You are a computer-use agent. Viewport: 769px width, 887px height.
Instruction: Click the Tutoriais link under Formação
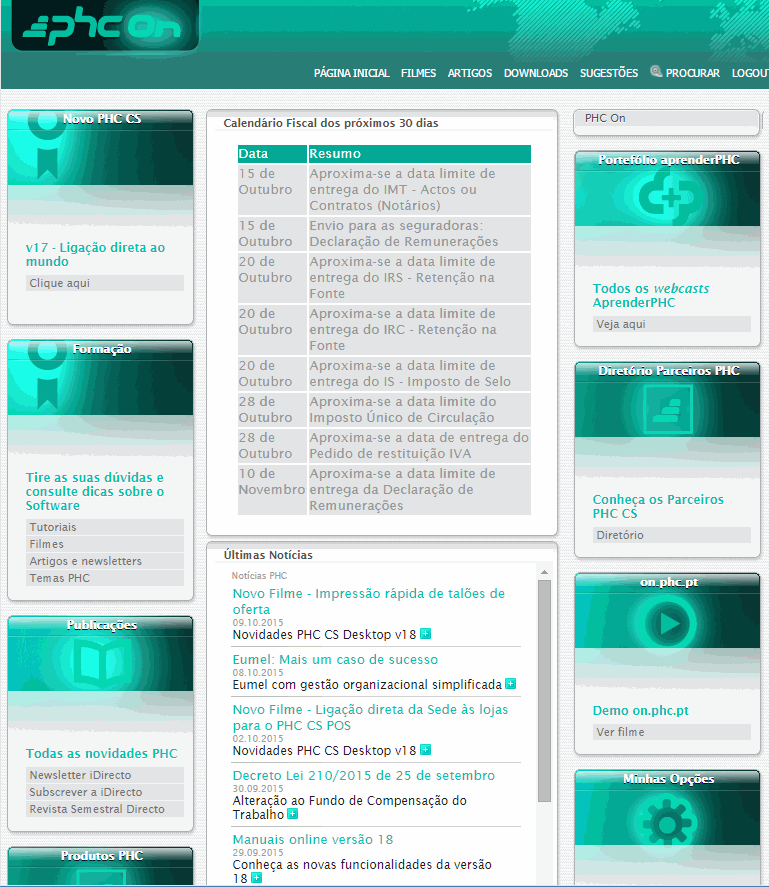coord(53,527)
